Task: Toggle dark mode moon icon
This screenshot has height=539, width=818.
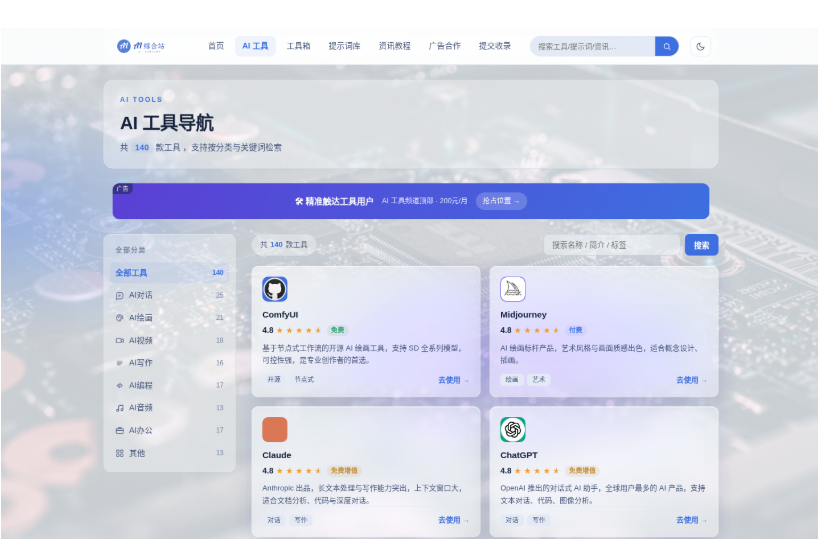Action: point(700,46)
